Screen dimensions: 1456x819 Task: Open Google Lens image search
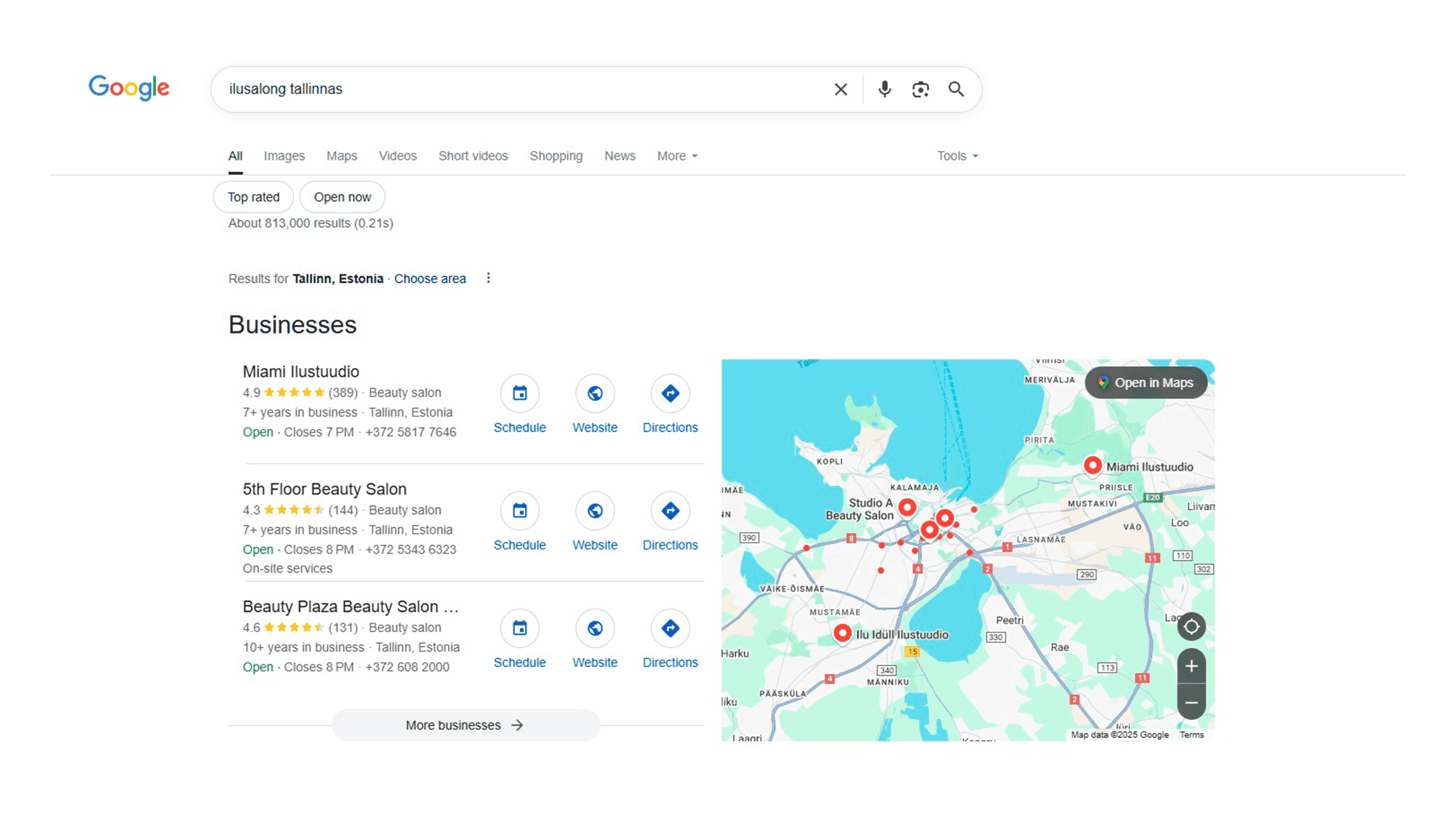point(920,89)
